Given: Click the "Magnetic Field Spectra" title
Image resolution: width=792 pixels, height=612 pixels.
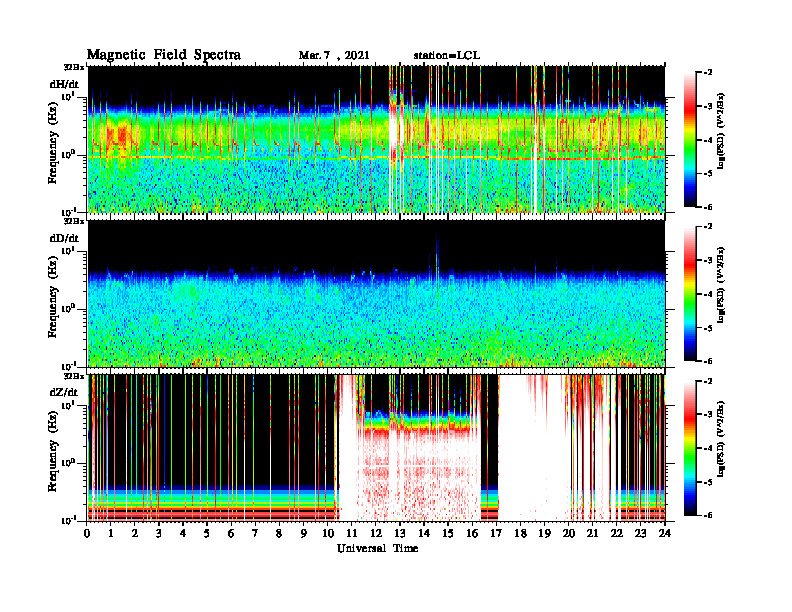Looking at the screenshot, I should pyautogui.click(x=164, y=55).
